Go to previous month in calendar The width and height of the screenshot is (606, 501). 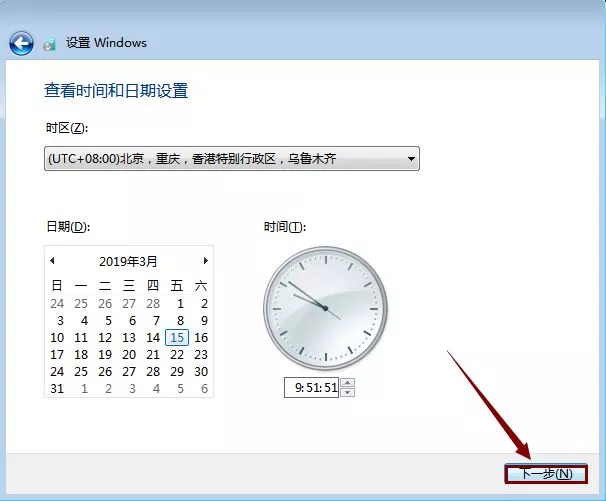pyautogui.click(x=52, y=261)
